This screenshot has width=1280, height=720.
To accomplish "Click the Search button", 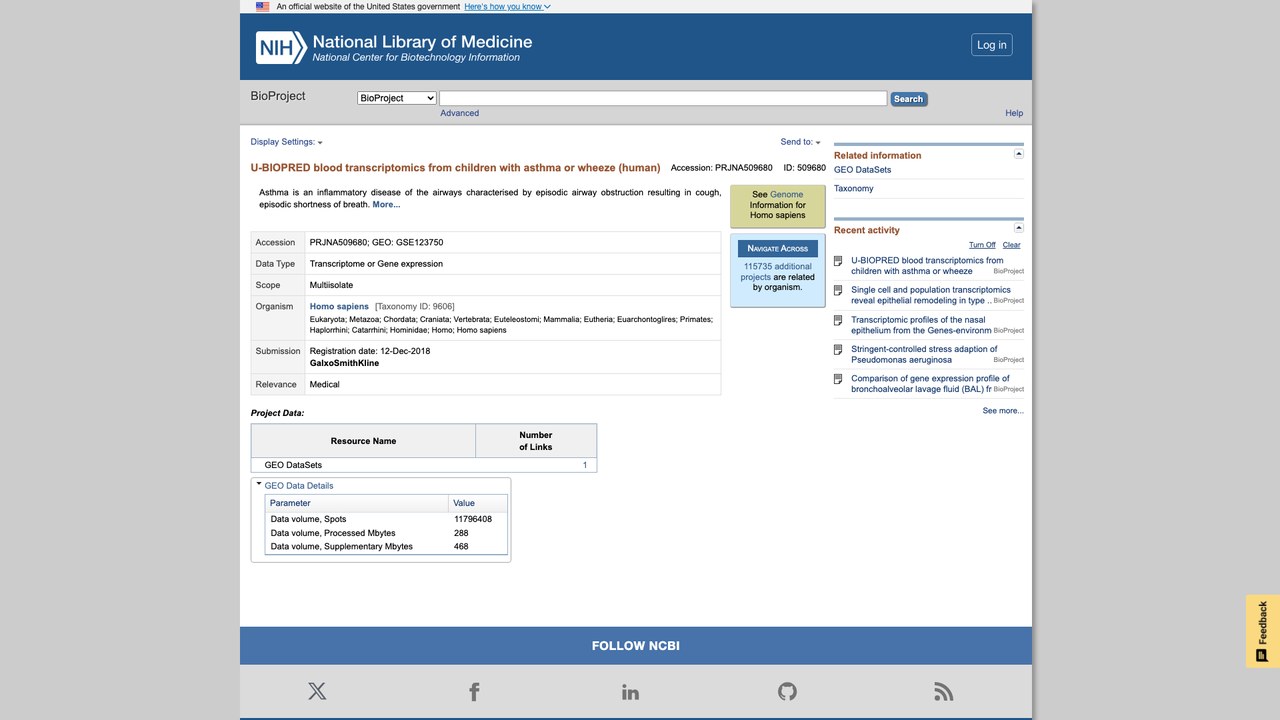I will (x=909, y=99).
